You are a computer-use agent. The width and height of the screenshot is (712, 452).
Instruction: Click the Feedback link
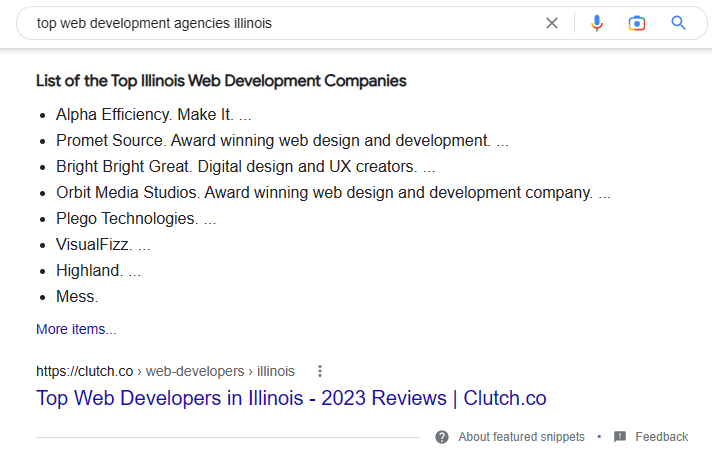pos(661,437)
